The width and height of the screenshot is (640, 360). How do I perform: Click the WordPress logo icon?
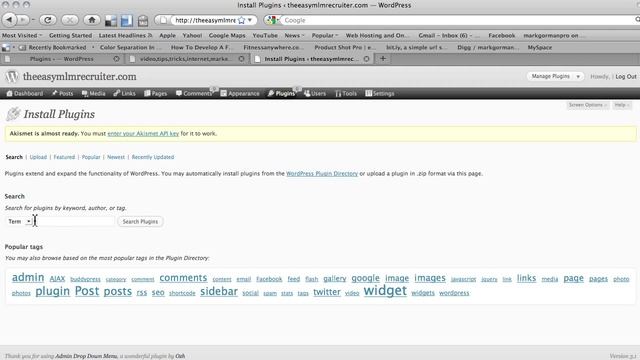click(12, 76)
